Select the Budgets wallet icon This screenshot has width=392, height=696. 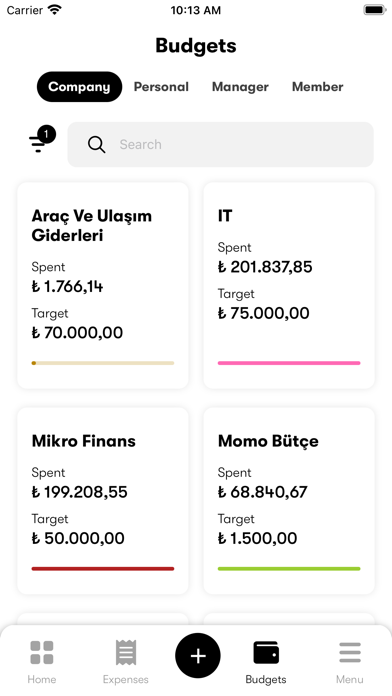click(x=266, y=652)
